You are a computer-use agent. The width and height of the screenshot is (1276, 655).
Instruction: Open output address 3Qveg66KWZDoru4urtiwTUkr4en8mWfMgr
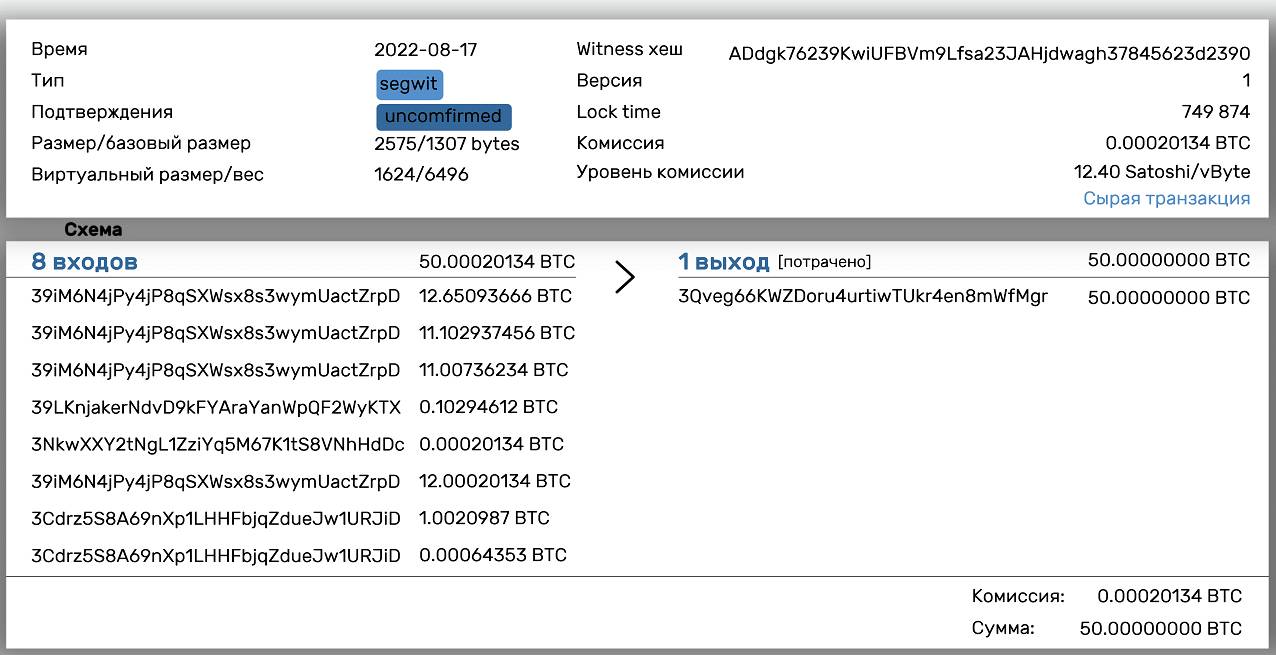point(863,297)
